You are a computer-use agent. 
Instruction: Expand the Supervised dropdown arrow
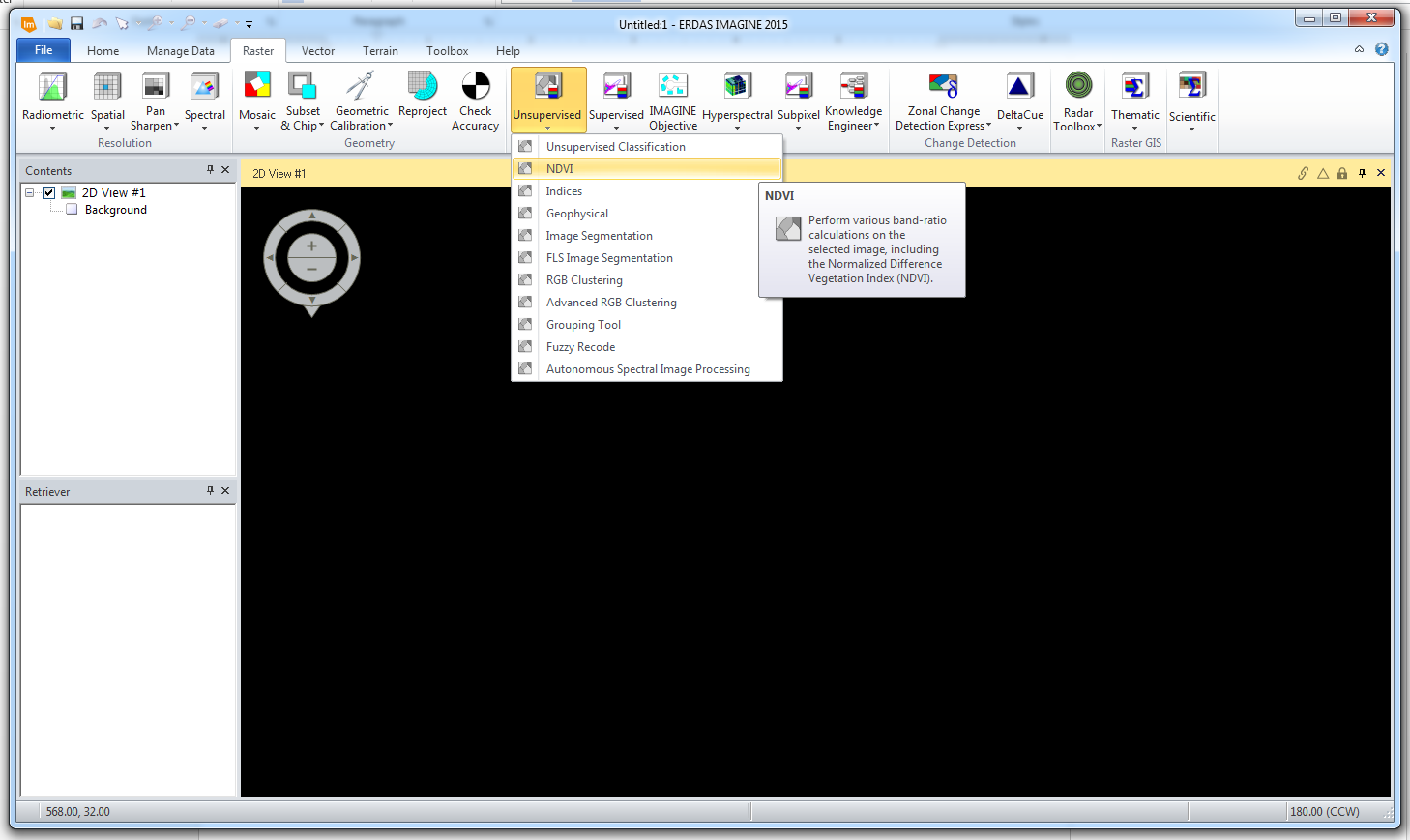(x=616, y=128)
